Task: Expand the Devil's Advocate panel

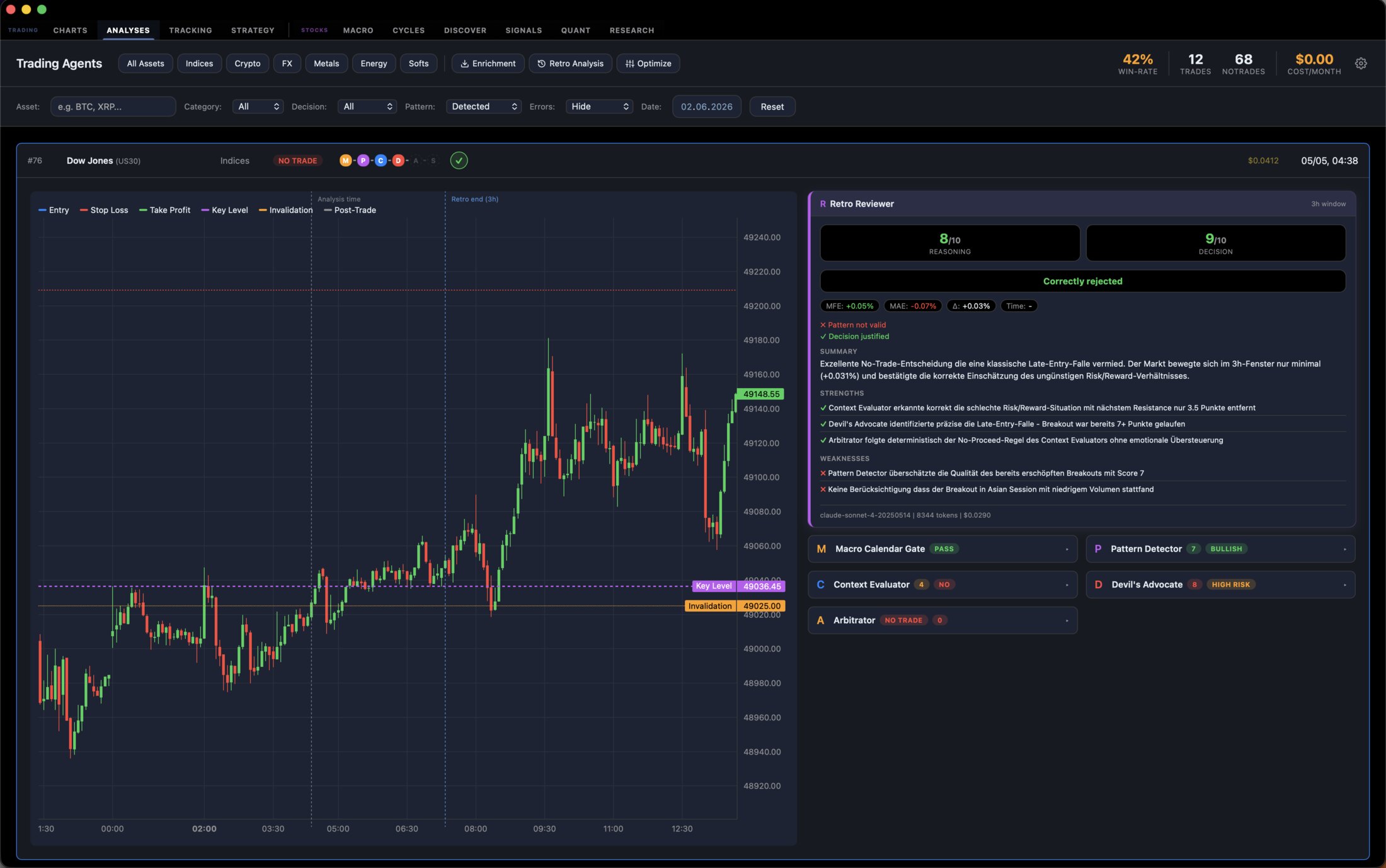Action: point(1220,585)
